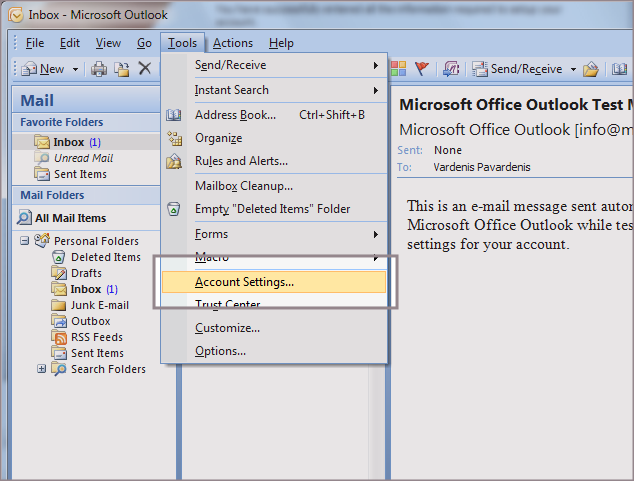Click the red Follow Up flag icon
The image size is (634, 481).
coord(421,69)
